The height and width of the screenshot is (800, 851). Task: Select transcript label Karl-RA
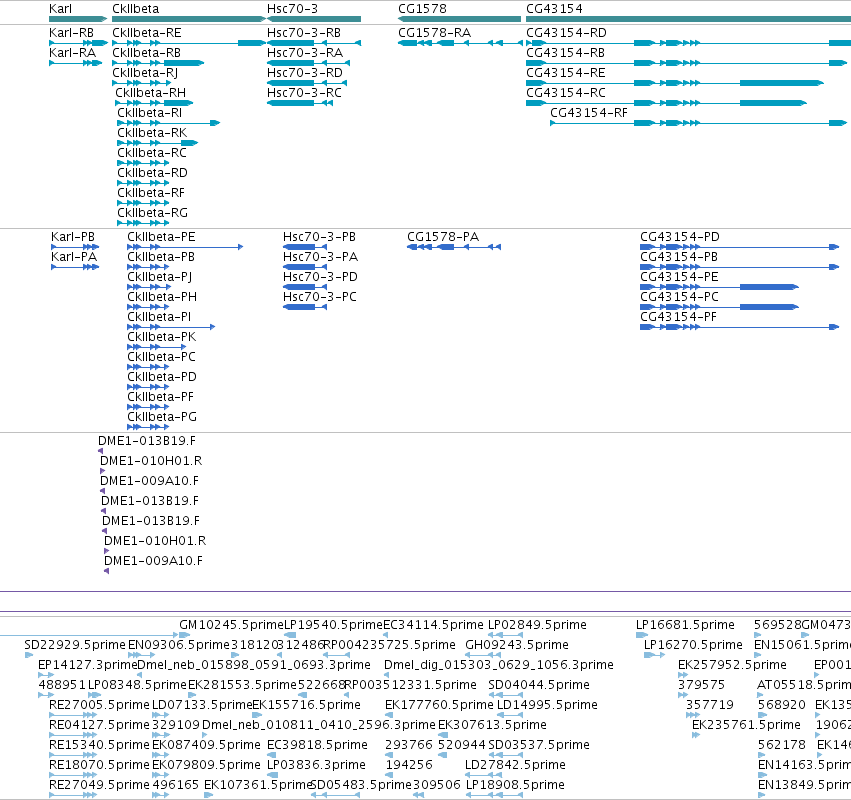[72, 53]
